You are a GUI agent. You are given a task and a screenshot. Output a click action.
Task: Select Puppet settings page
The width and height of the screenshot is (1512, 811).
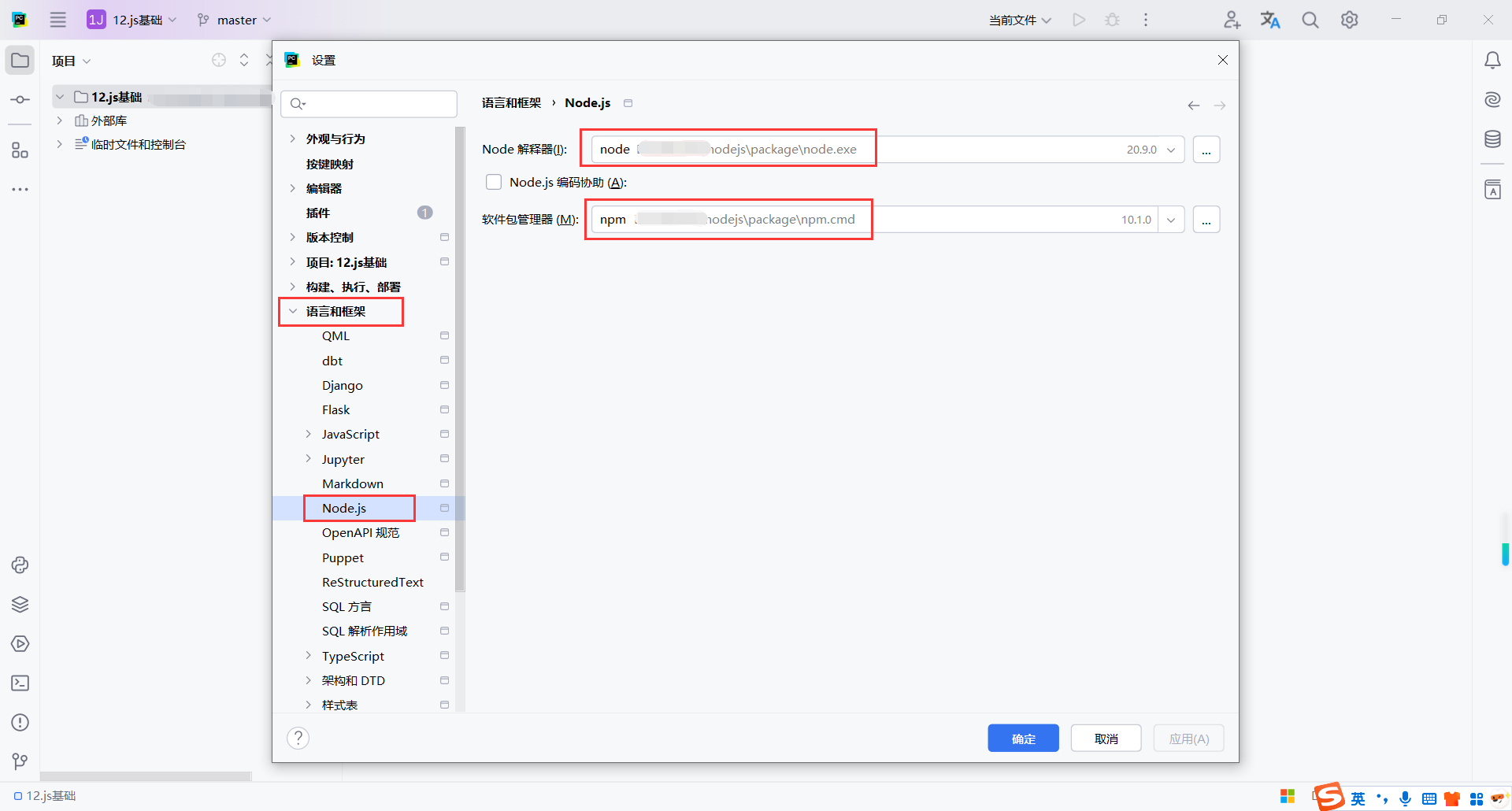pyautogui.click(x=343, y=557)
